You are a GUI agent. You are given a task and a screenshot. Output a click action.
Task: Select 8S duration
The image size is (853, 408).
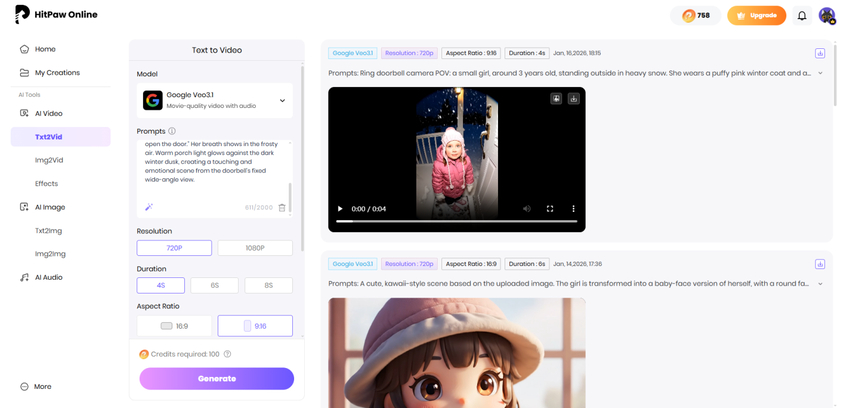pyautogui.click(x=269, y=285)
